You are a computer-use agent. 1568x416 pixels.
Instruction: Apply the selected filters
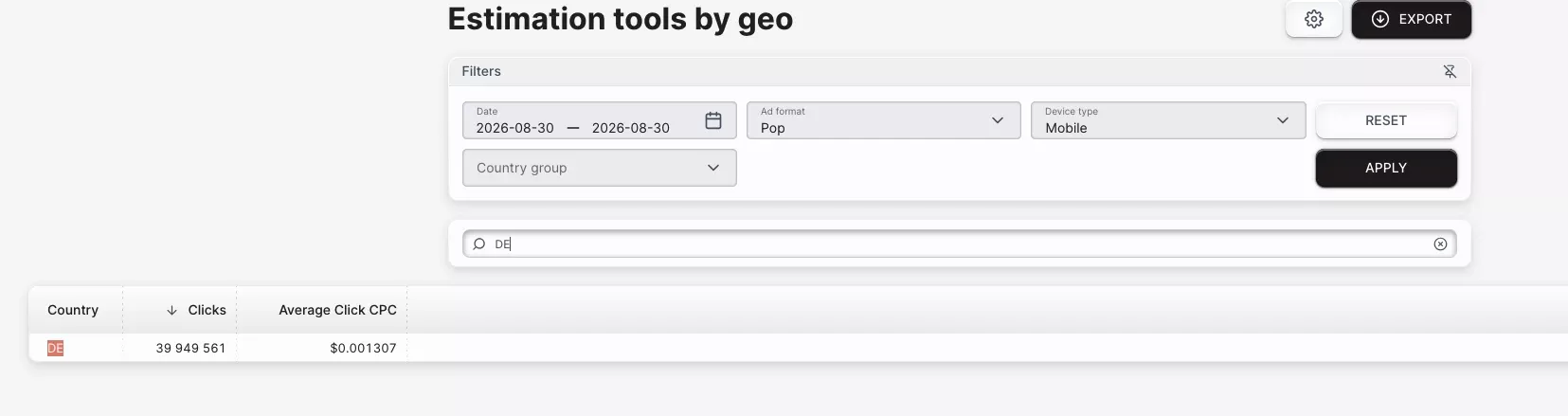tap(1385, 168)
